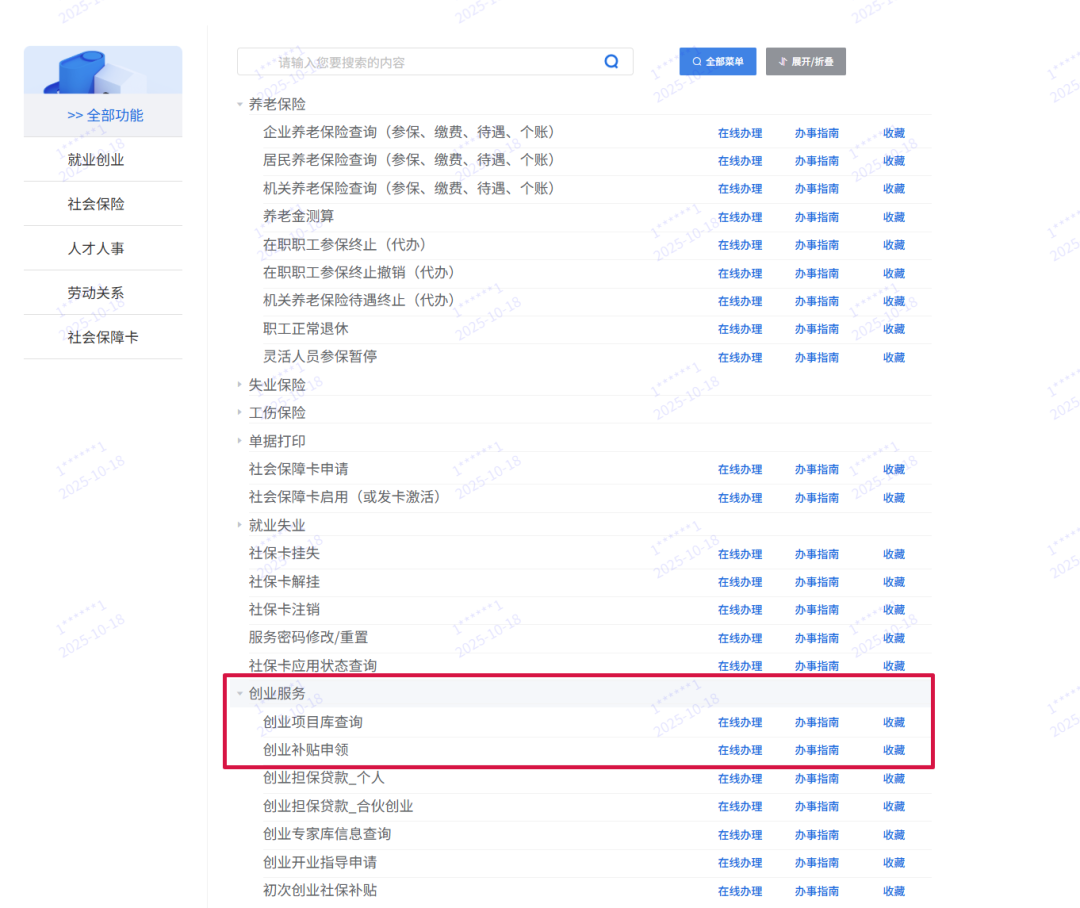Screen dimensions: 1080x908
Task: Switch to 社会保障卡 in the sidebar
Action: pos(103,337)
